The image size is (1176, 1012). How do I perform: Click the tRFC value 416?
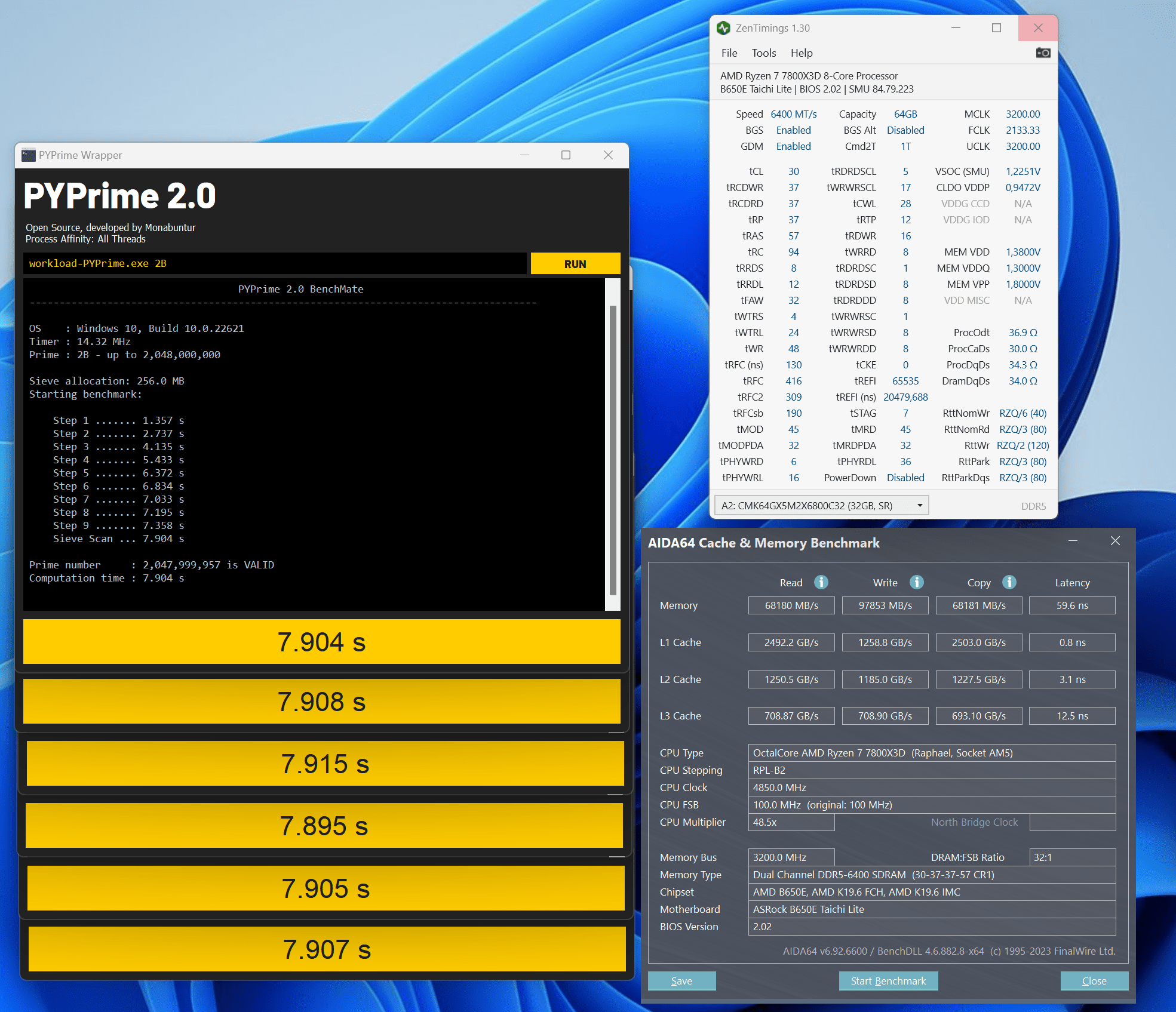tap(793, 381)
